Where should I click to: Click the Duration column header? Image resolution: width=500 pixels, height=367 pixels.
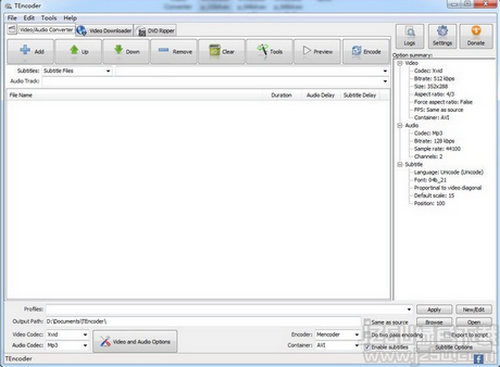pyautogui.click(x=281, y=95)
